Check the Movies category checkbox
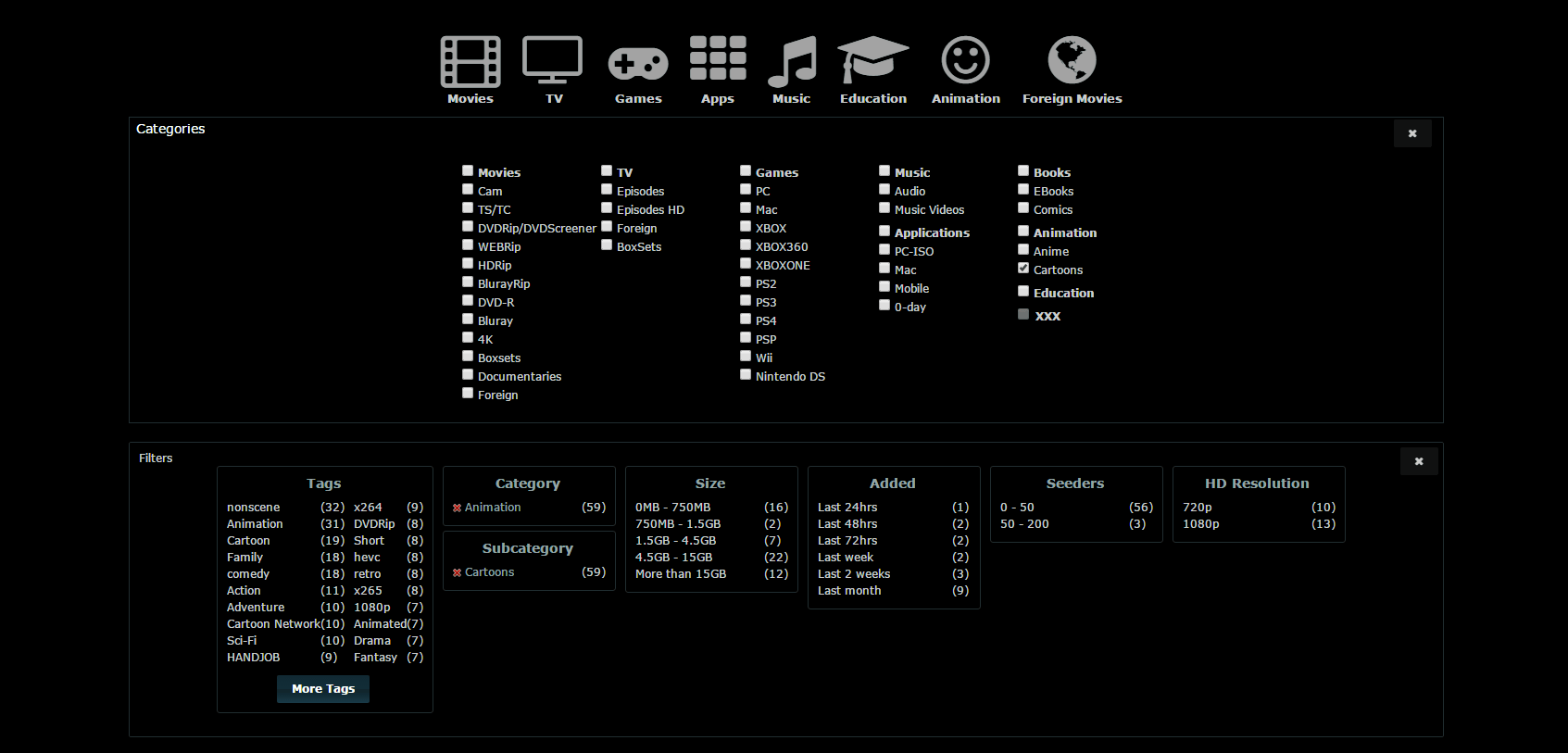This screenshot has height=753, width=1568. pyautogui.click(x=468, y=170)
